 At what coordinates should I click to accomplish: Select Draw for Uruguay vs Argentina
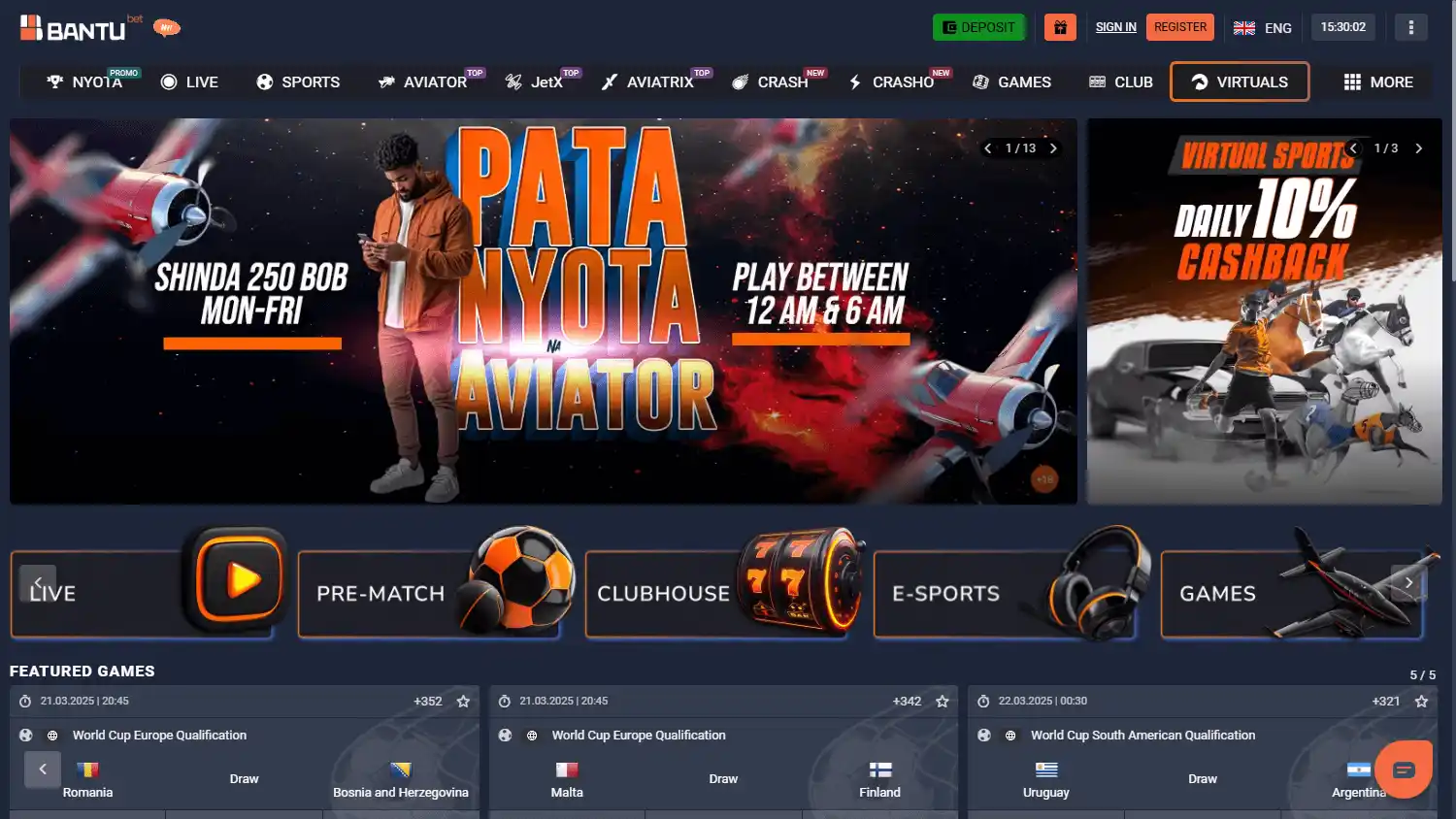(x=1203, y=779)
